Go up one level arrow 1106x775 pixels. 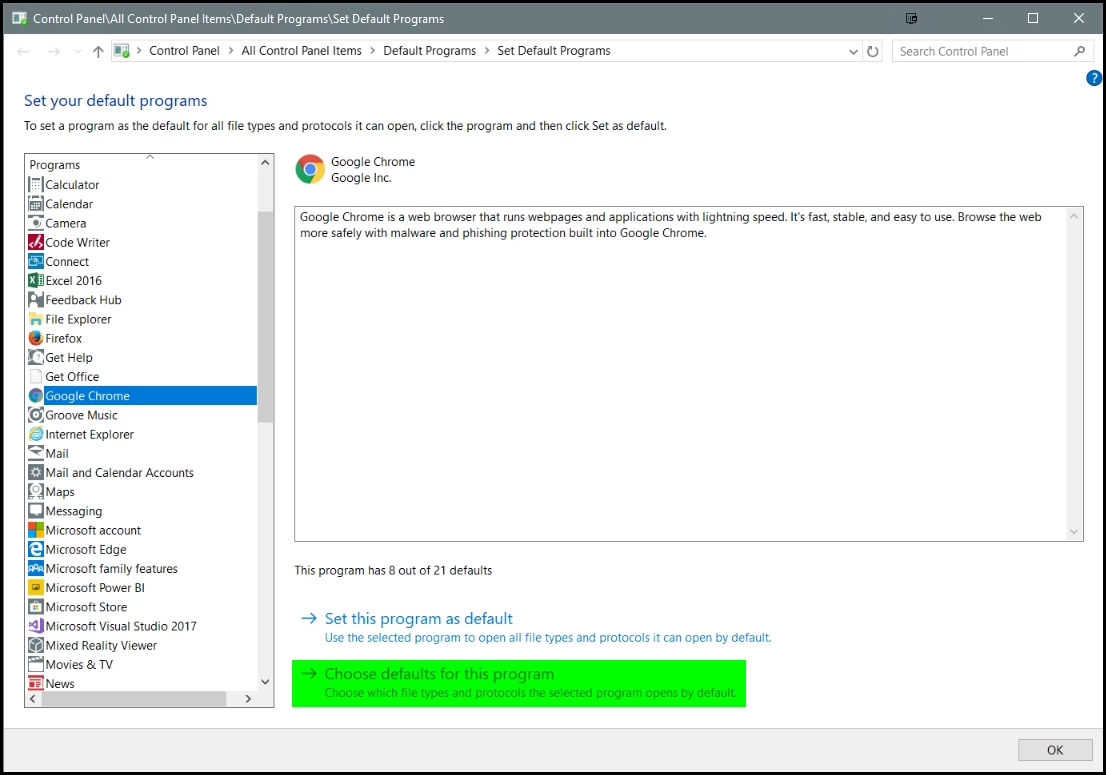(98, 51)
